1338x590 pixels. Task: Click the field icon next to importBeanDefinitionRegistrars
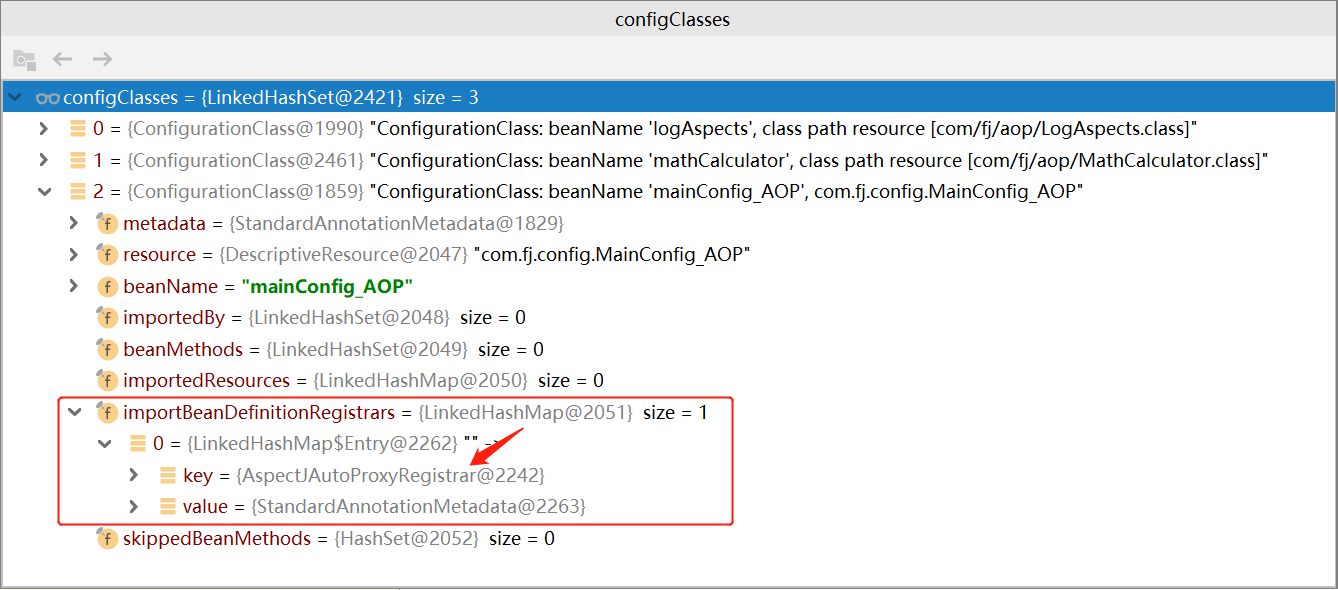tap(106, 412)
